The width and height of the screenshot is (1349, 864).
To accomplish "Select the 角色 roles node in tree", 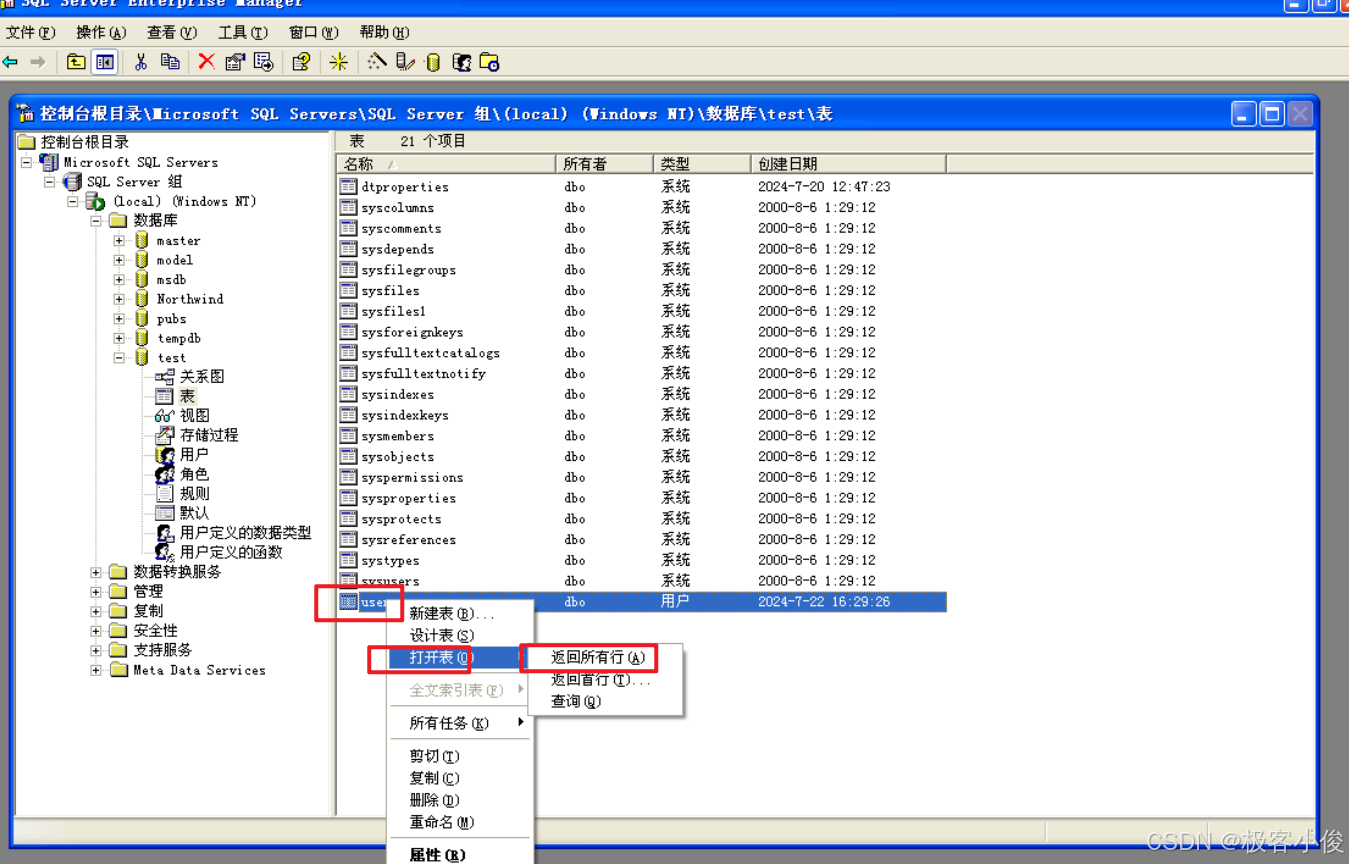I will (194, 474).
